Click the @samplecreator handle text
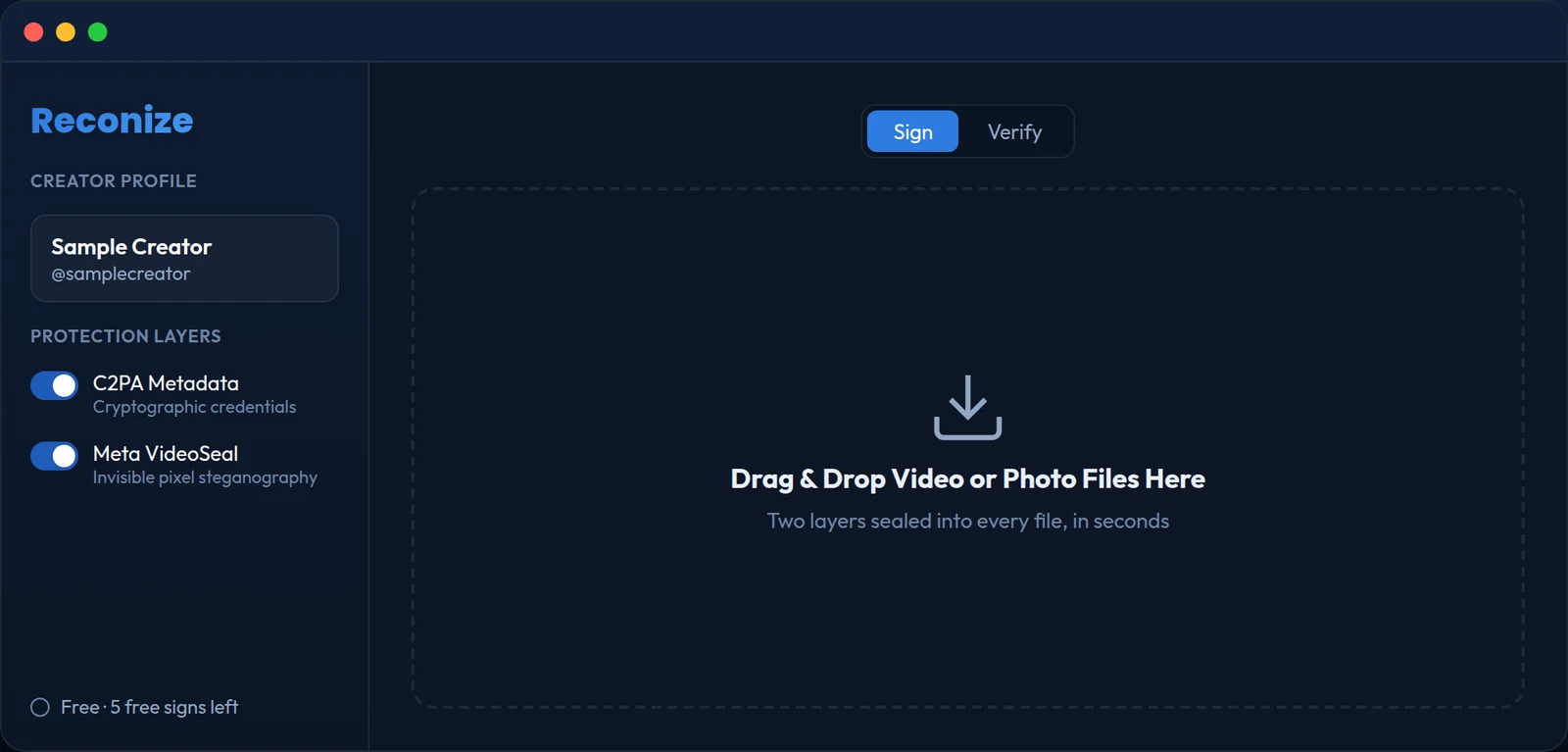Screen dimensions: 1568x752 [121, 274]
